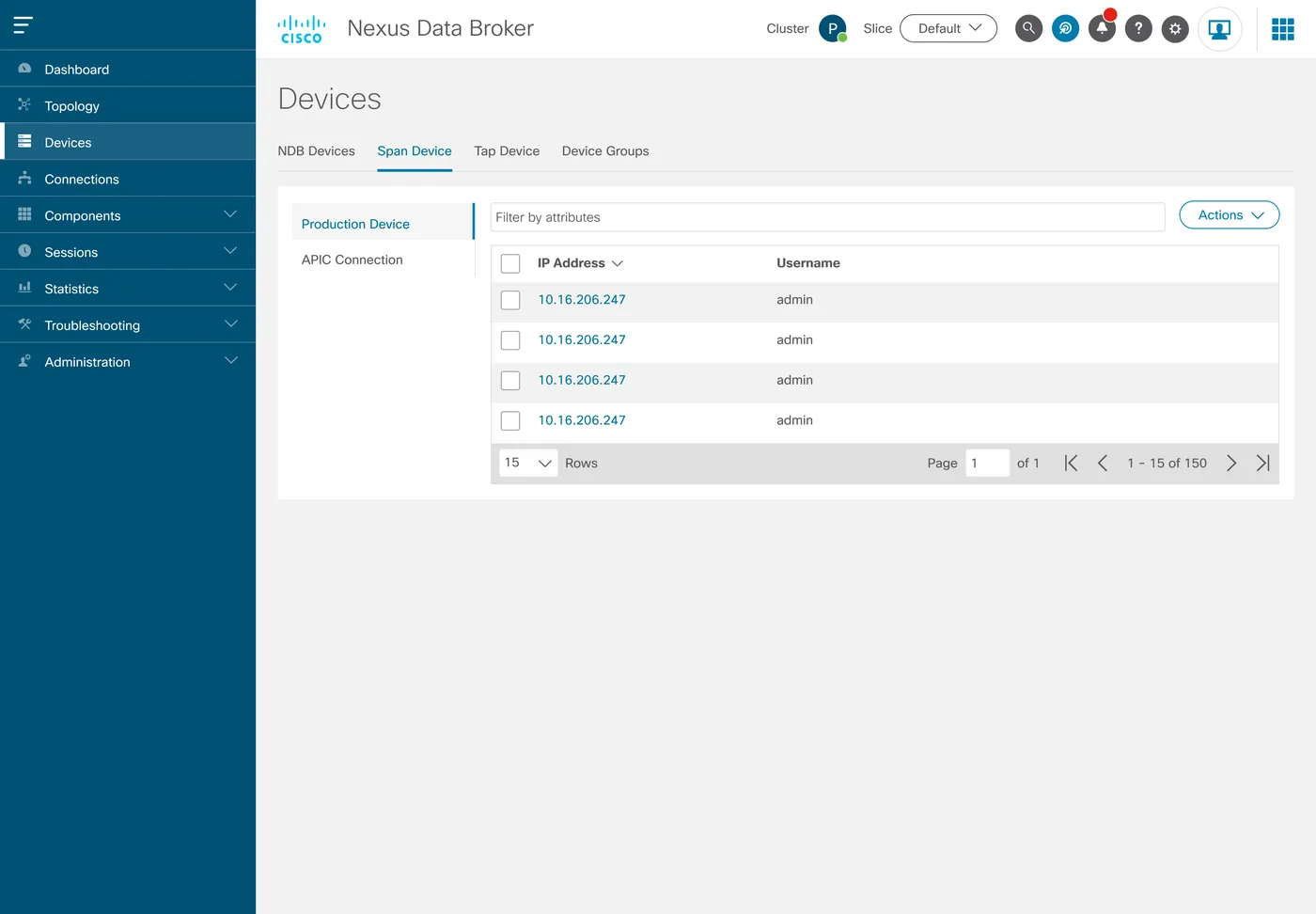This screenshot has width=1316, height=914.
Task: Check the third 10.16.206.247 row checkbox
Action: coord(510,381)
